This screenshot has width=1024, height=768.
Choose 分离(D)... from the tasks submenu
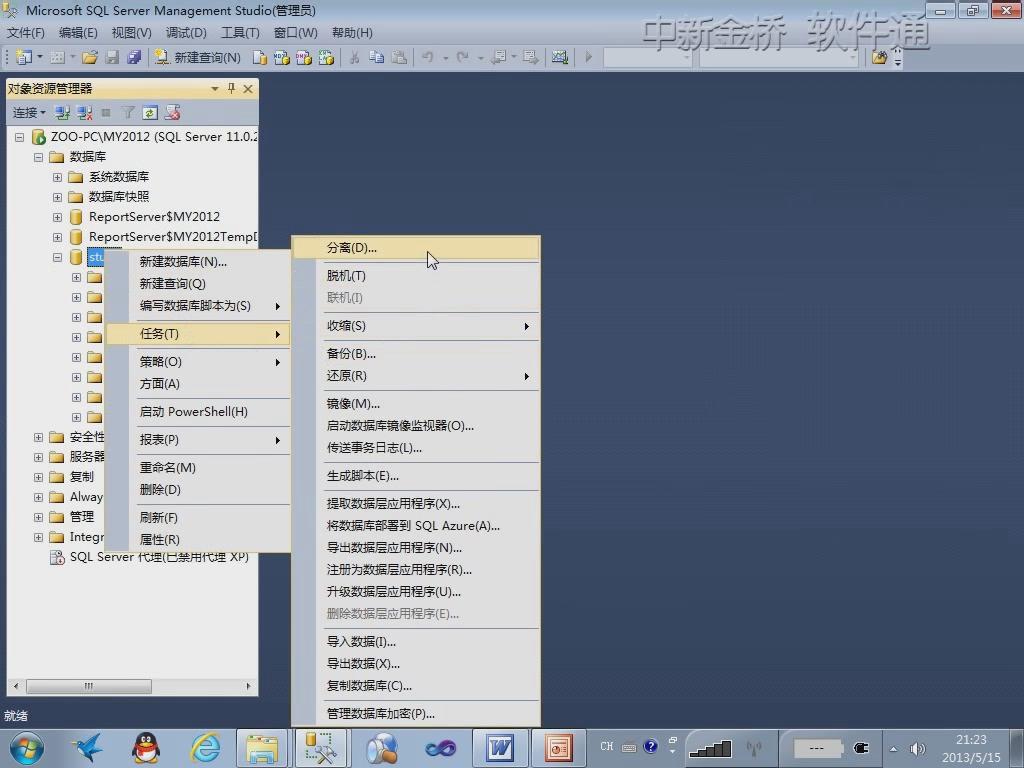(416, 248)
